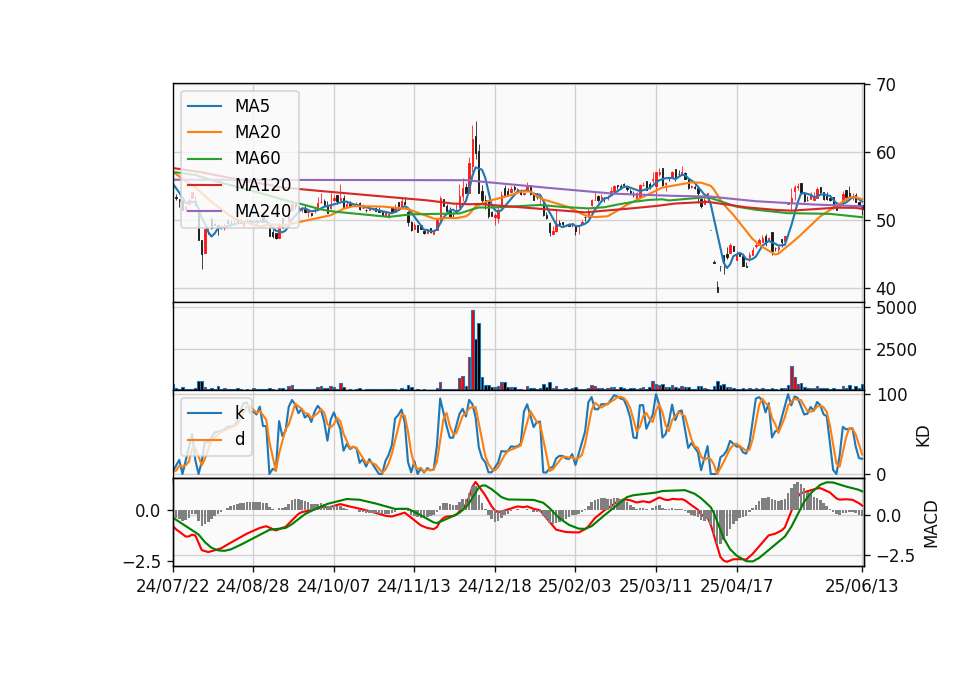Click the 25/02/03 date label
Image resolution: width=960 pixels, height=690 pixels.
click(x=575, y=586)
